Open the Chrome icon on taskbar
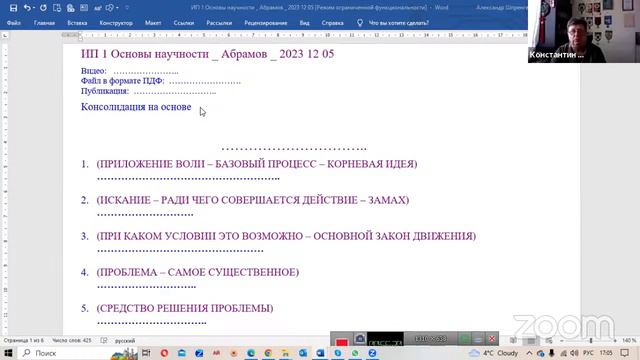The image size is (640, 360). (268, 353)
